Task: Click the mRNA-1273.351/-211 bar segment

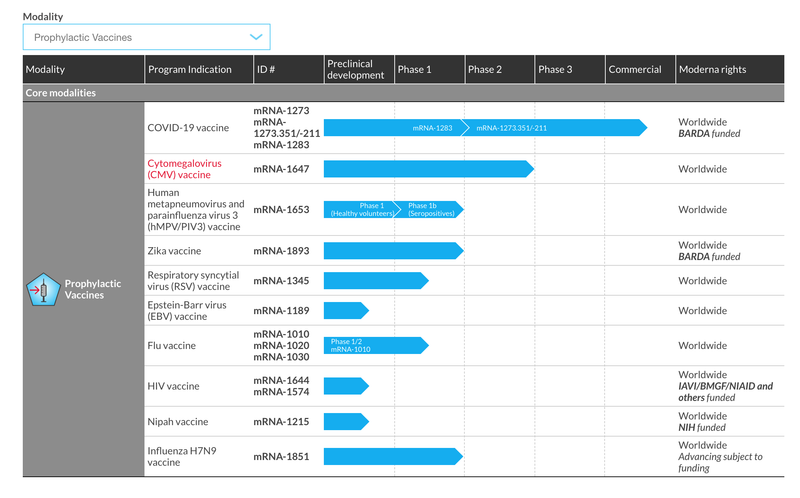Action: pos(511,128)
